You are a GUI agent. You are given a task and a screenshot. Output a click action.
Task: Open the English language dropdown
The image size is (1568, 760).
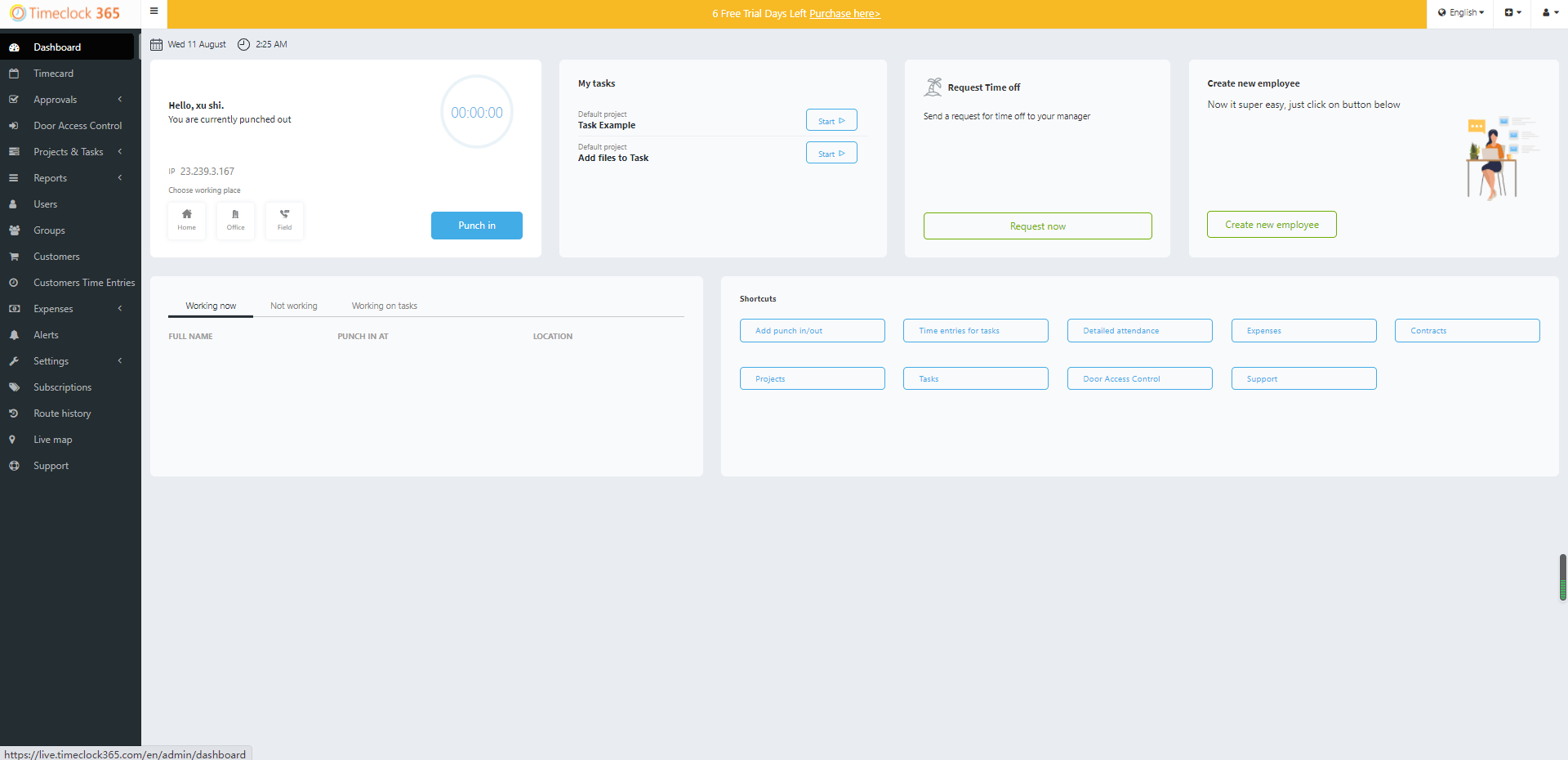(x=1460, y=13)
